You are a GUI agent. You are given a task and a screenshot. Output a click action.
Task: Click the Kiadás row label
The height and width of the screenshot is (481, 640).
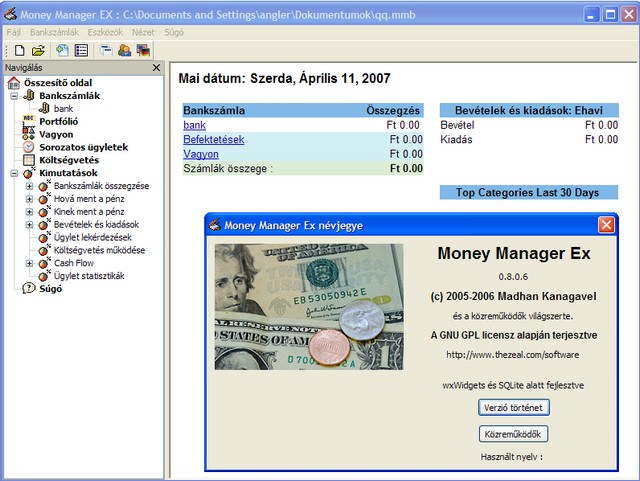click(x=456, y=140)
